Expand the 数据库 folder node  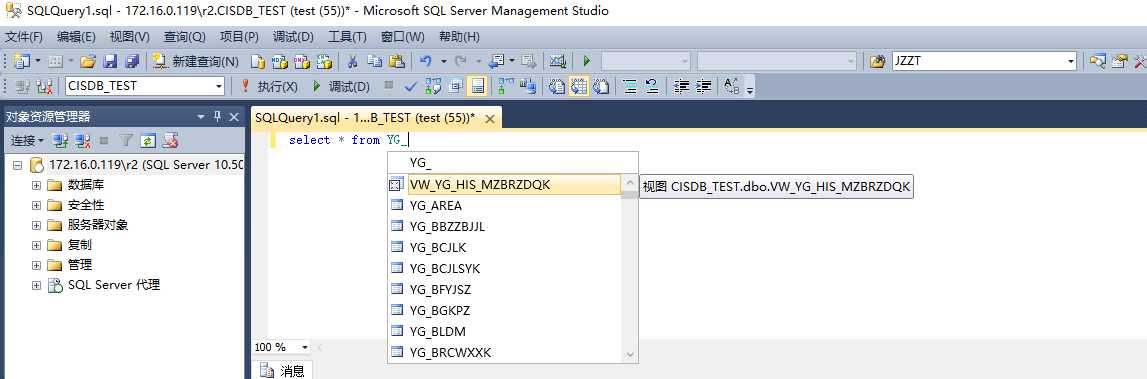tap(36, 185)
